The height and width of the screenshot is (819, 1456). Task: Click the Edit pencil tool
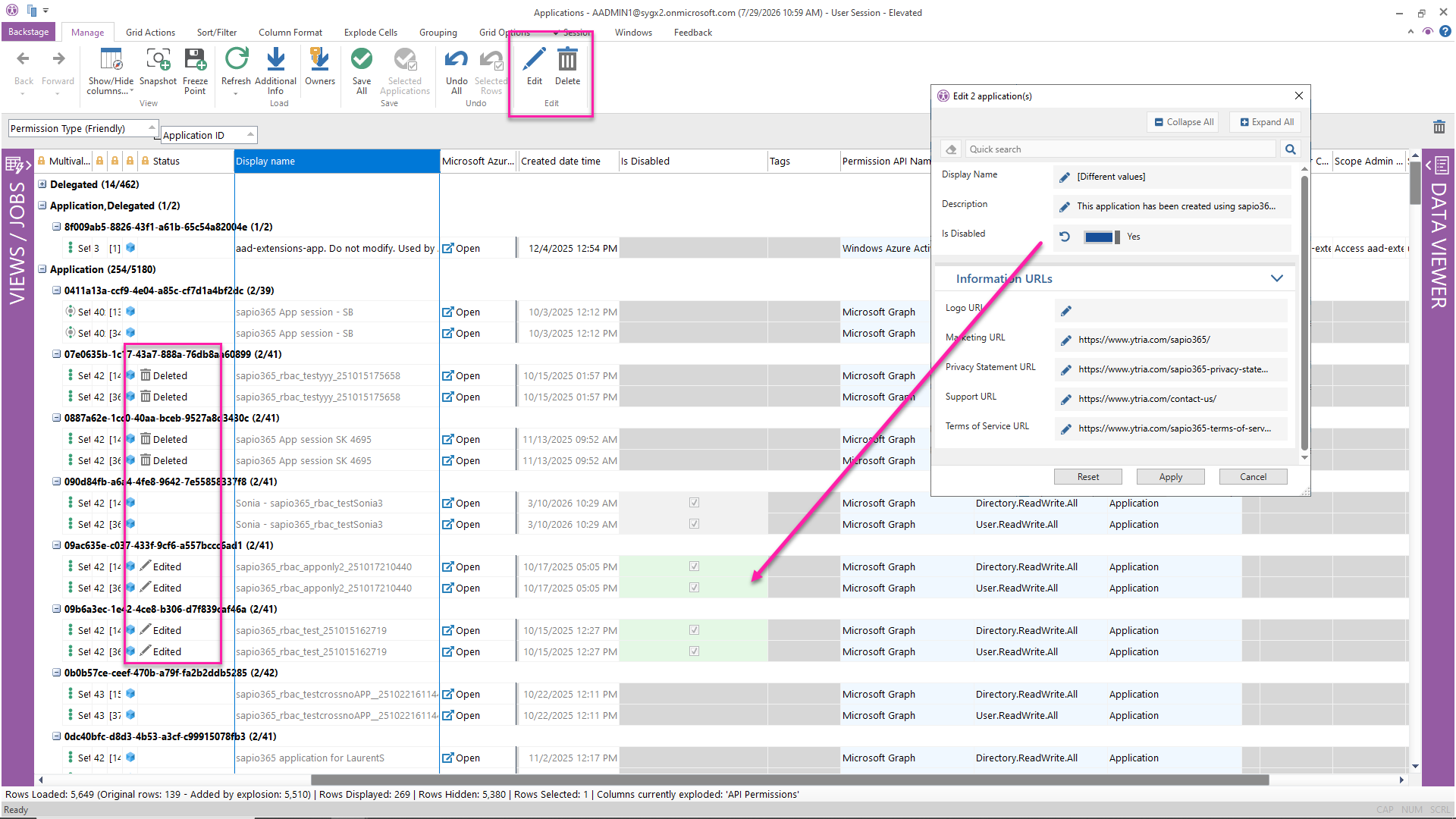pos(535,67)
